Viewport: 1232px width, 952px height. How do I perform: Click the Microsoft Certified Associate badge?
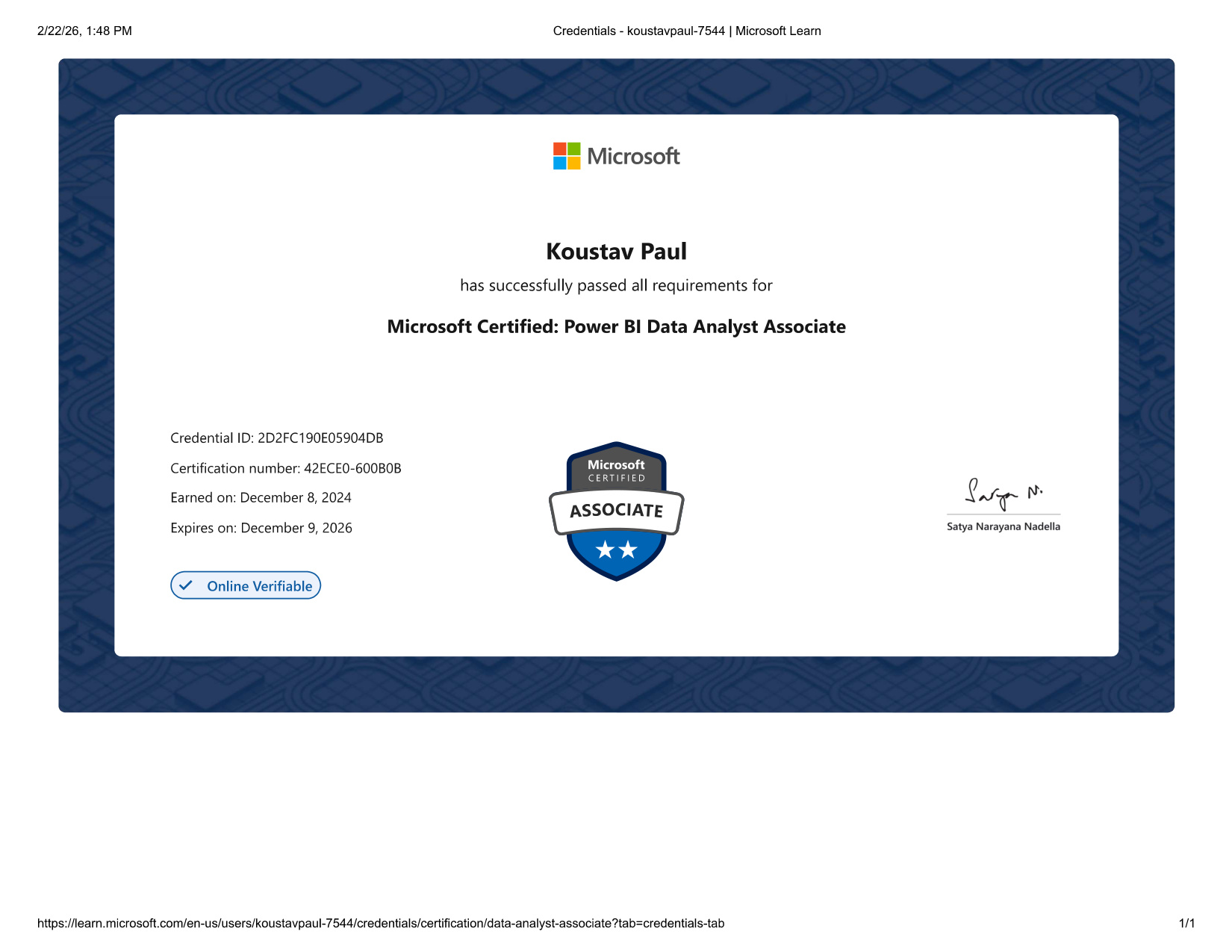point(617,511)
